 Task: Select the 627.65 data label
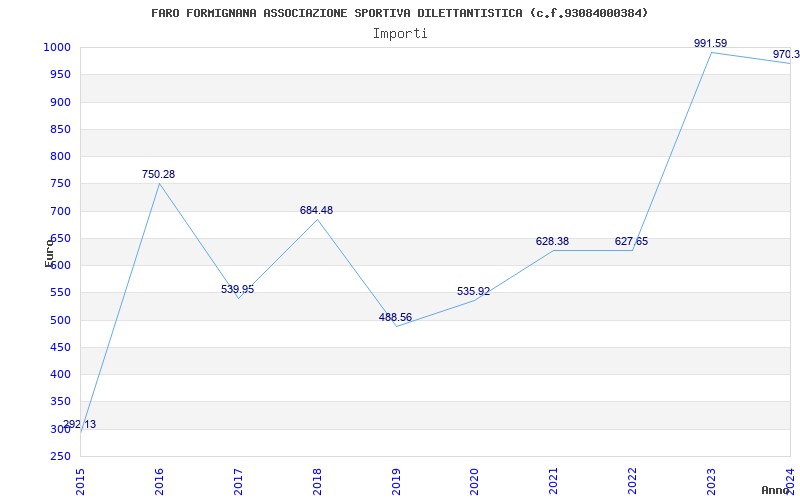pos(631,241)
